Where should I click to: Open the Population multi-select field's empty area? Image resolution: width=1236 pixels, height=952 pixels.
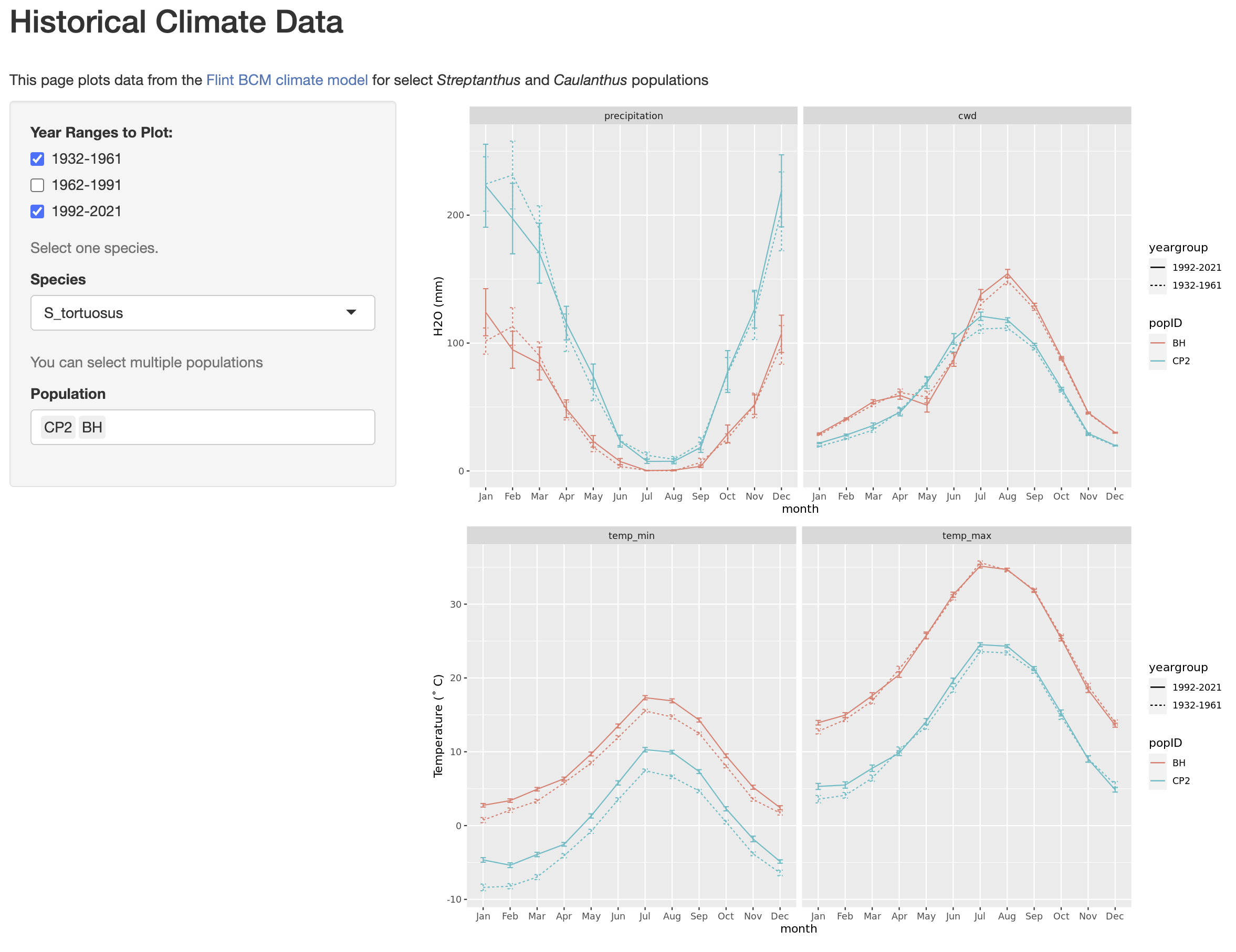[238, 428]
